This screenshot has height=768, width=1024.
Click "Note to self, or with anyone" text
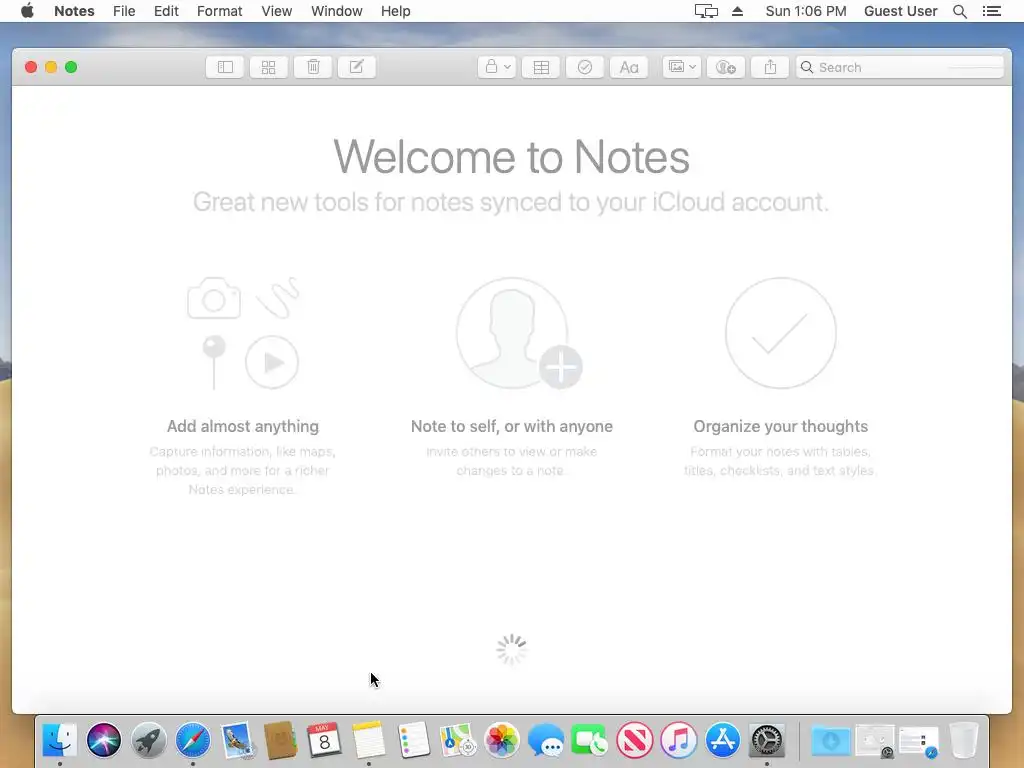[x=512, y=426]
